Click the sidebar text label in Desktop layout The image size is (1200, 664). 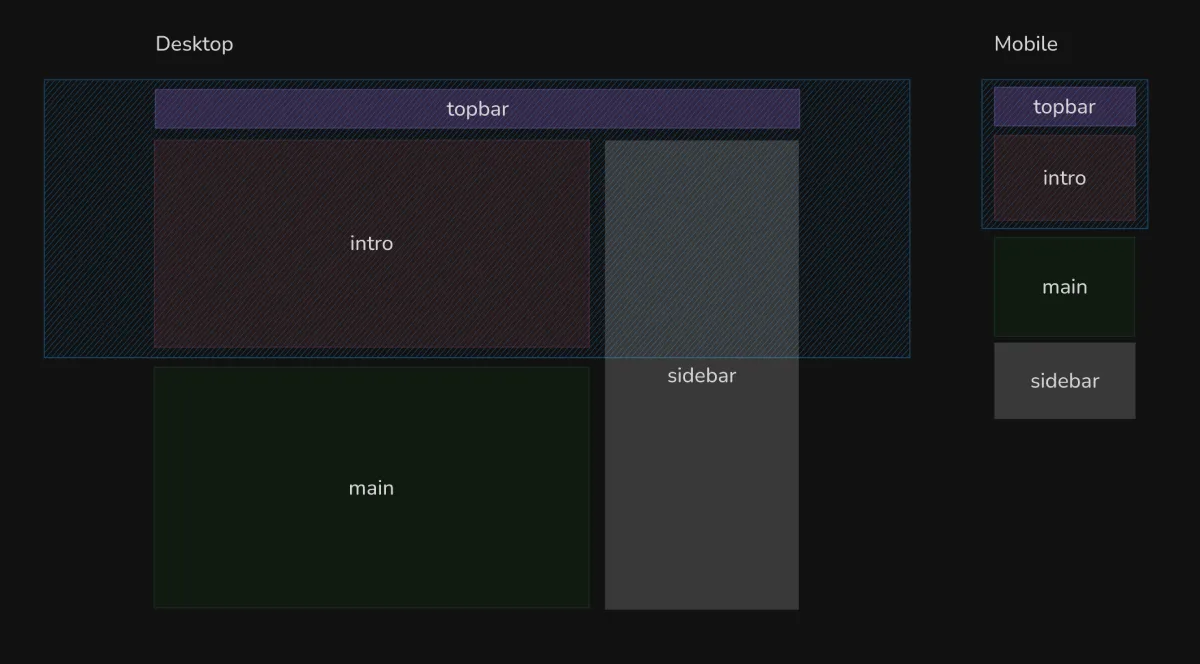[701, 376]
